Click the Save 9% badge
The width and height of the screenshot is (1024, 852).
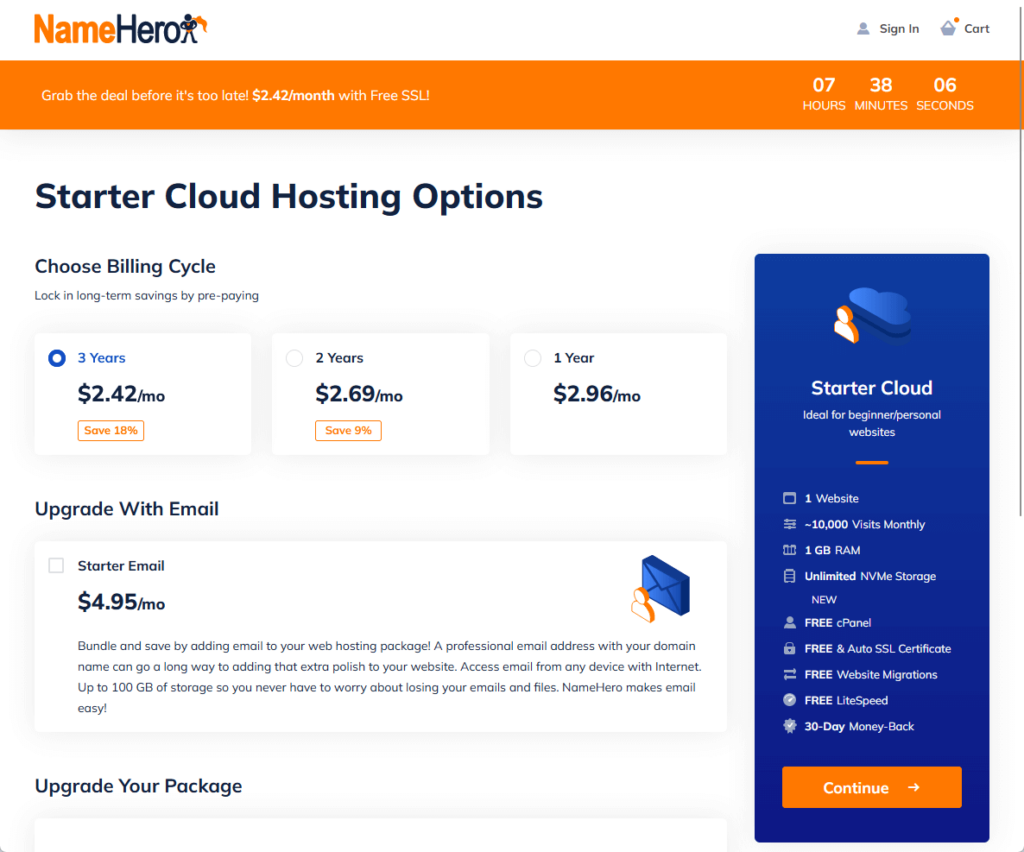point(348,430)
